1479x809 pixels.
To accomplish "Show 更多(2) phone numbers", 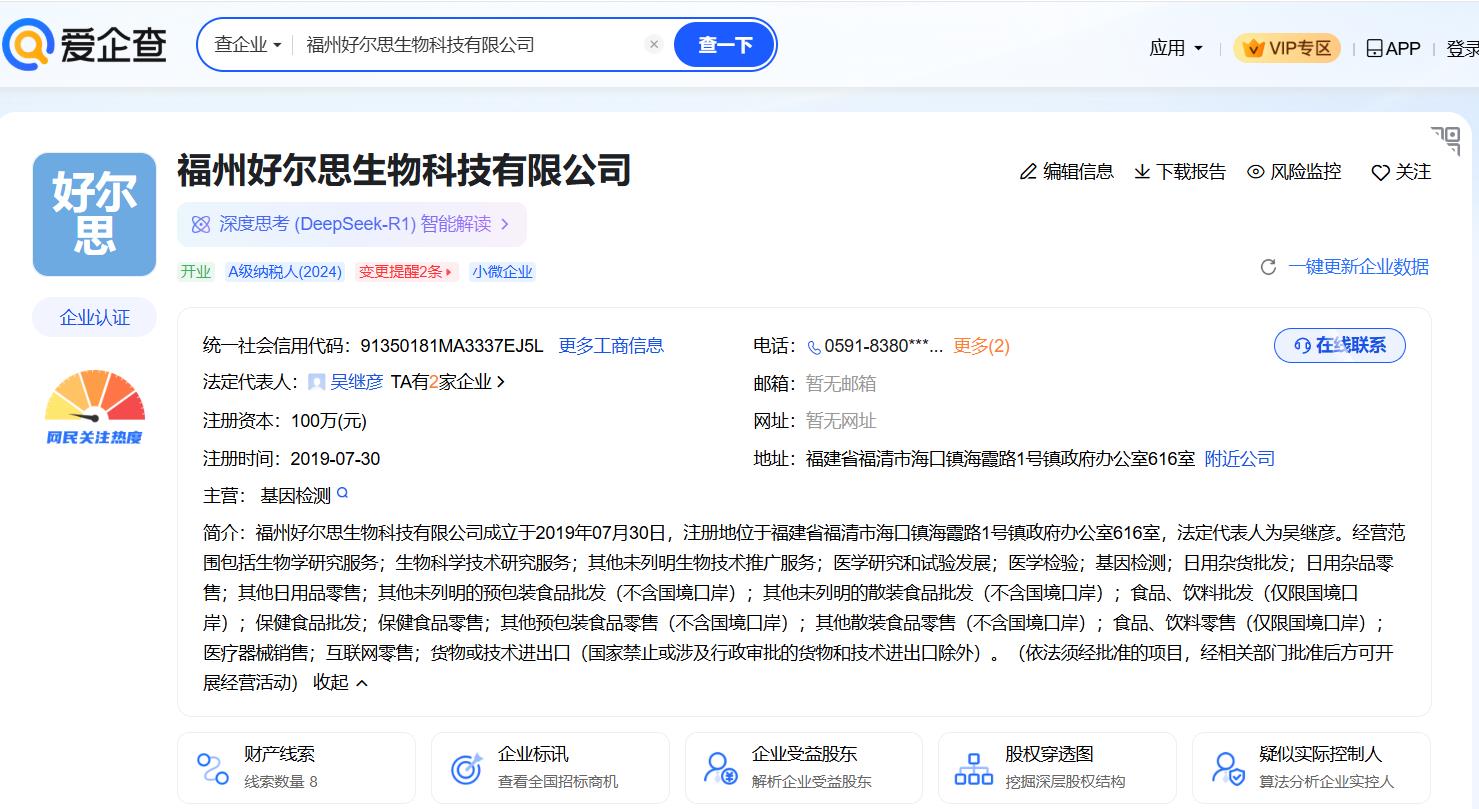I will [x=981, y=346].
